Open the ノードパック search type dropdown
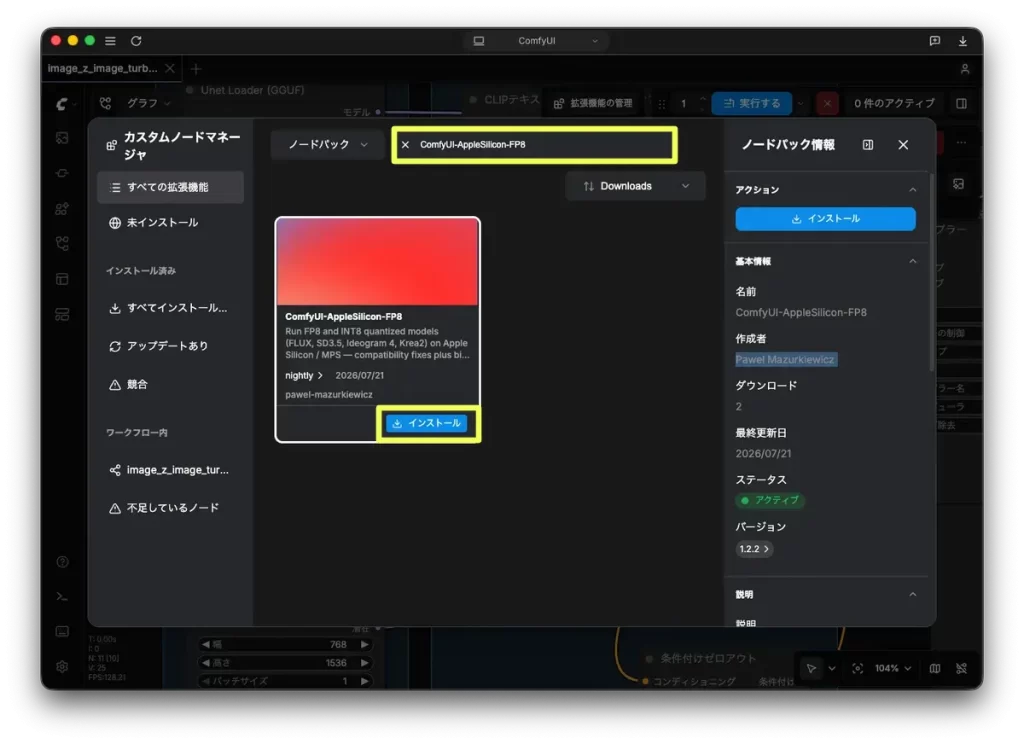This screenshot has height=744, width=1024. point(328,144)
